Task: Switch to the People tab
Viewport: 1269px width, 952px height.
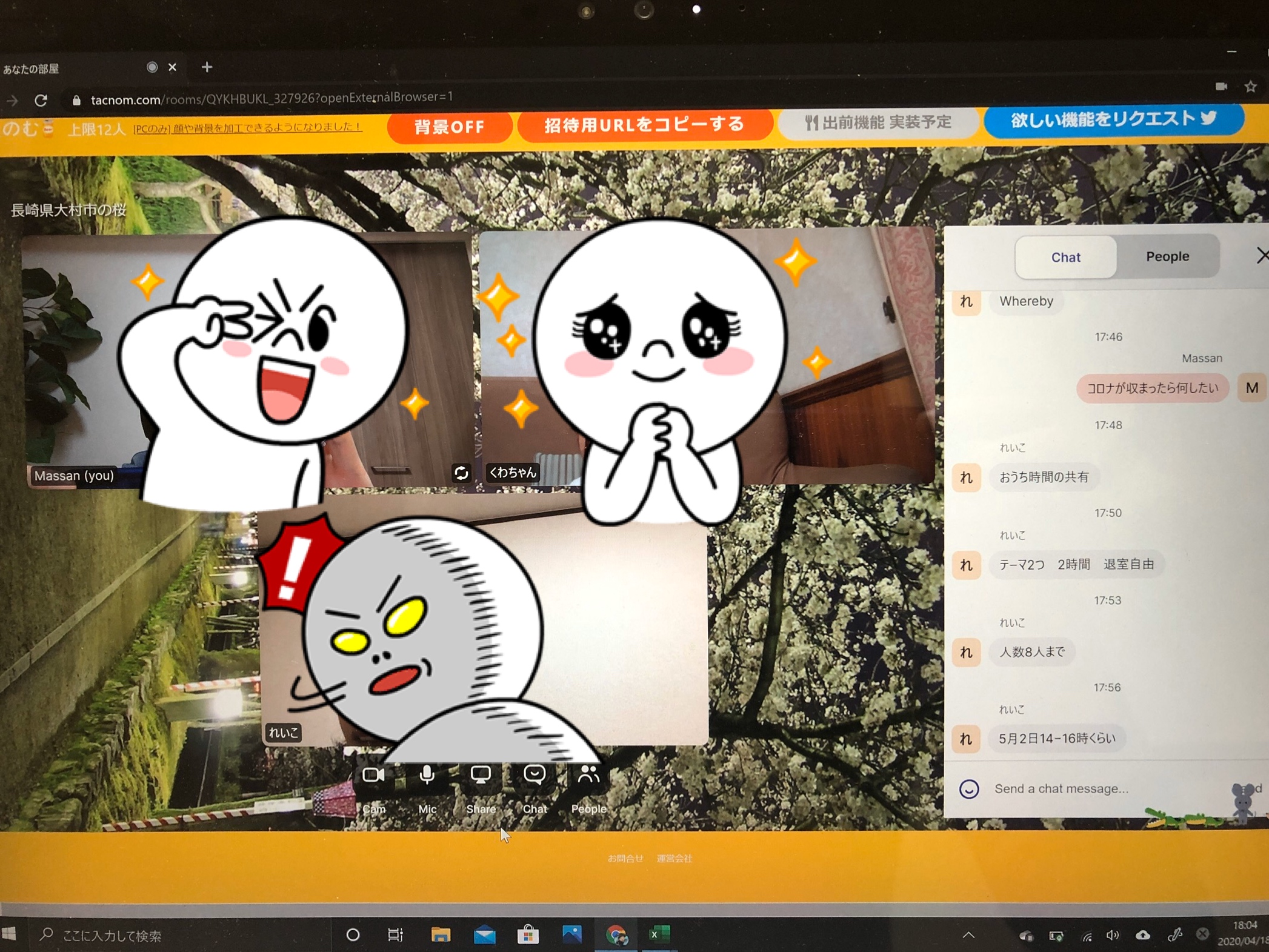Action: coord(1167,256)
